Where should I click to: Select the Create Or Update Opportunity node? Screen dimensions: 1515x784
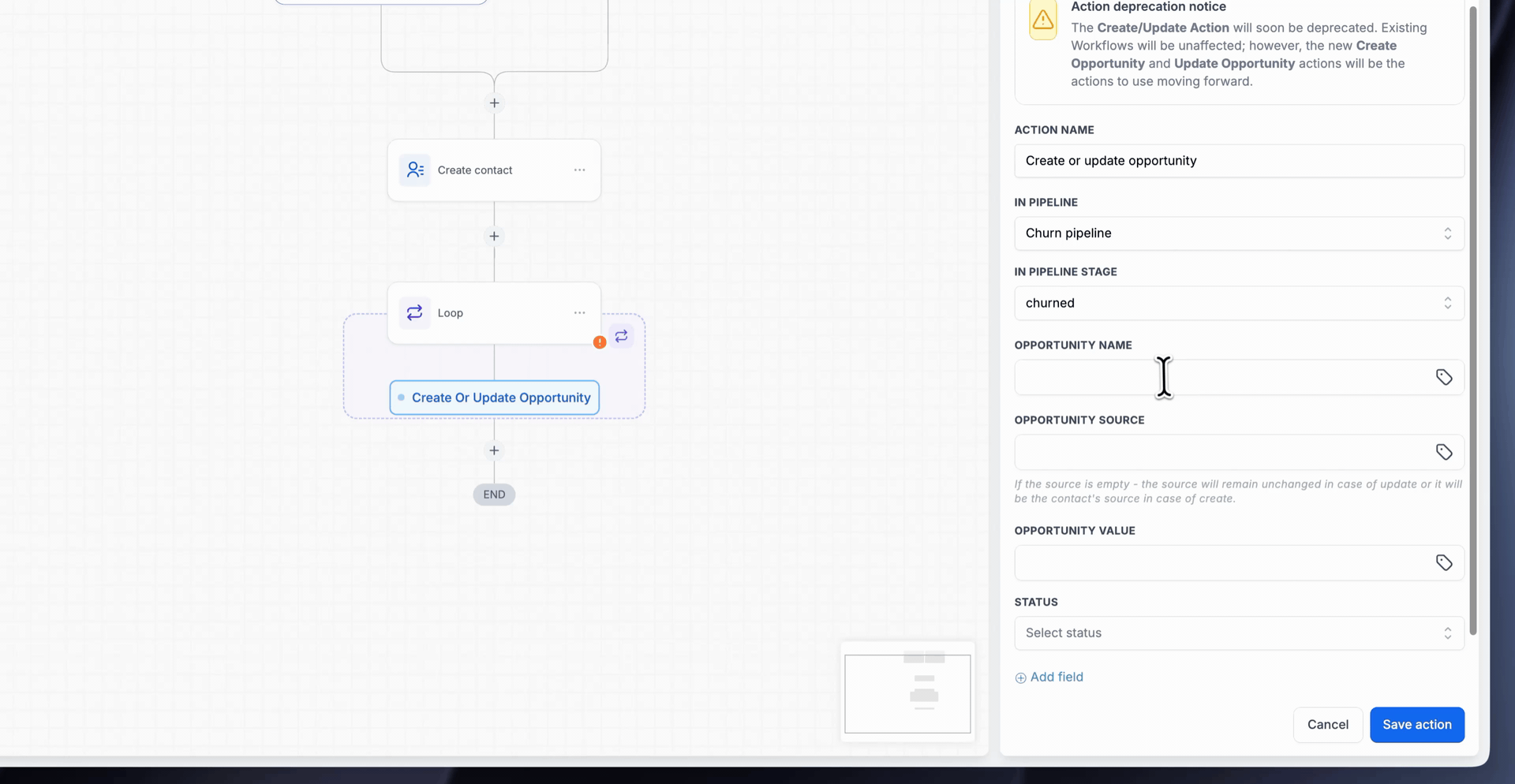[495, 398]
